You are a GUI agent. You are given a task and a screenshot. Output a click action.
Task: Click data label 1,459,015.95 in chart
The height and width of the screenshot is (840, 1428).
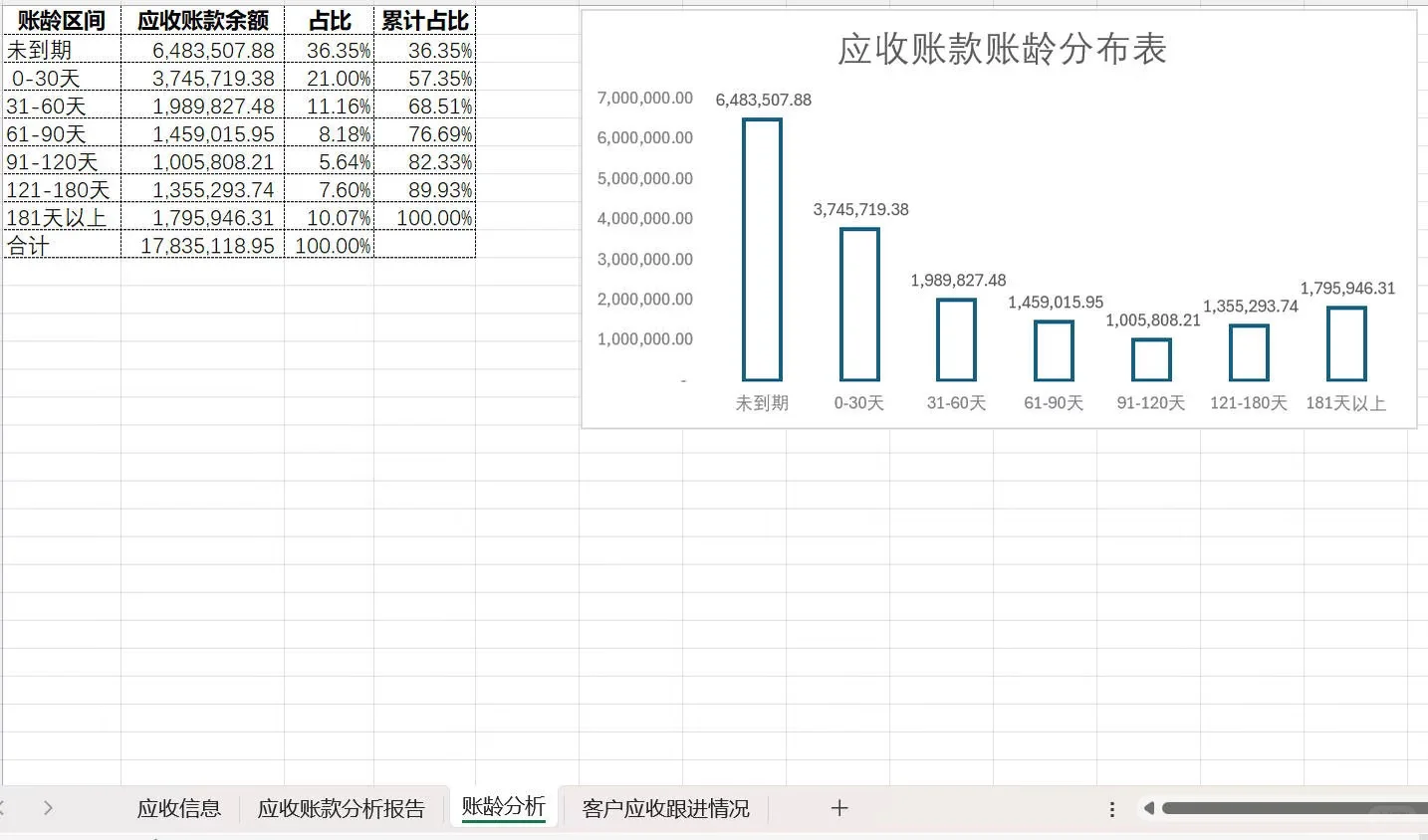1056,302
